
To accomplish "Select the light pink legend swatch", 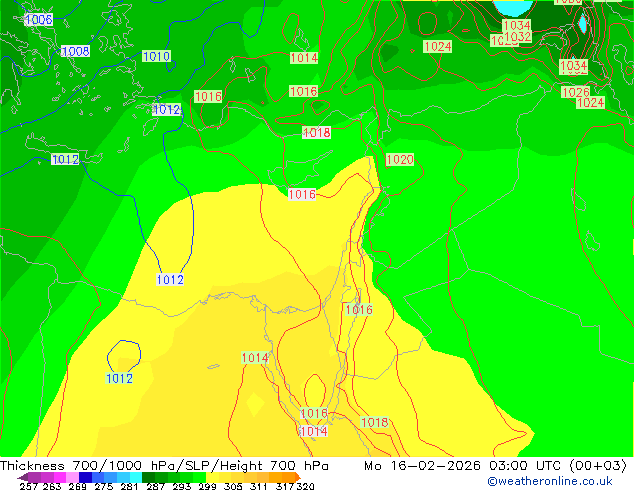I will (x=72, y=477).
